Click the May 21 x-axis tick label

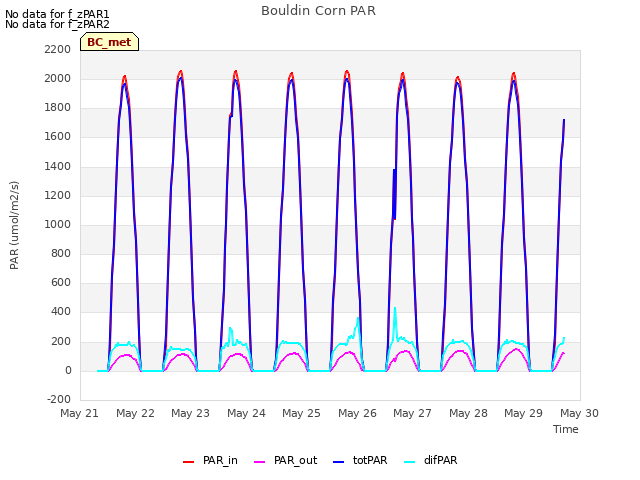pos(80,413)
